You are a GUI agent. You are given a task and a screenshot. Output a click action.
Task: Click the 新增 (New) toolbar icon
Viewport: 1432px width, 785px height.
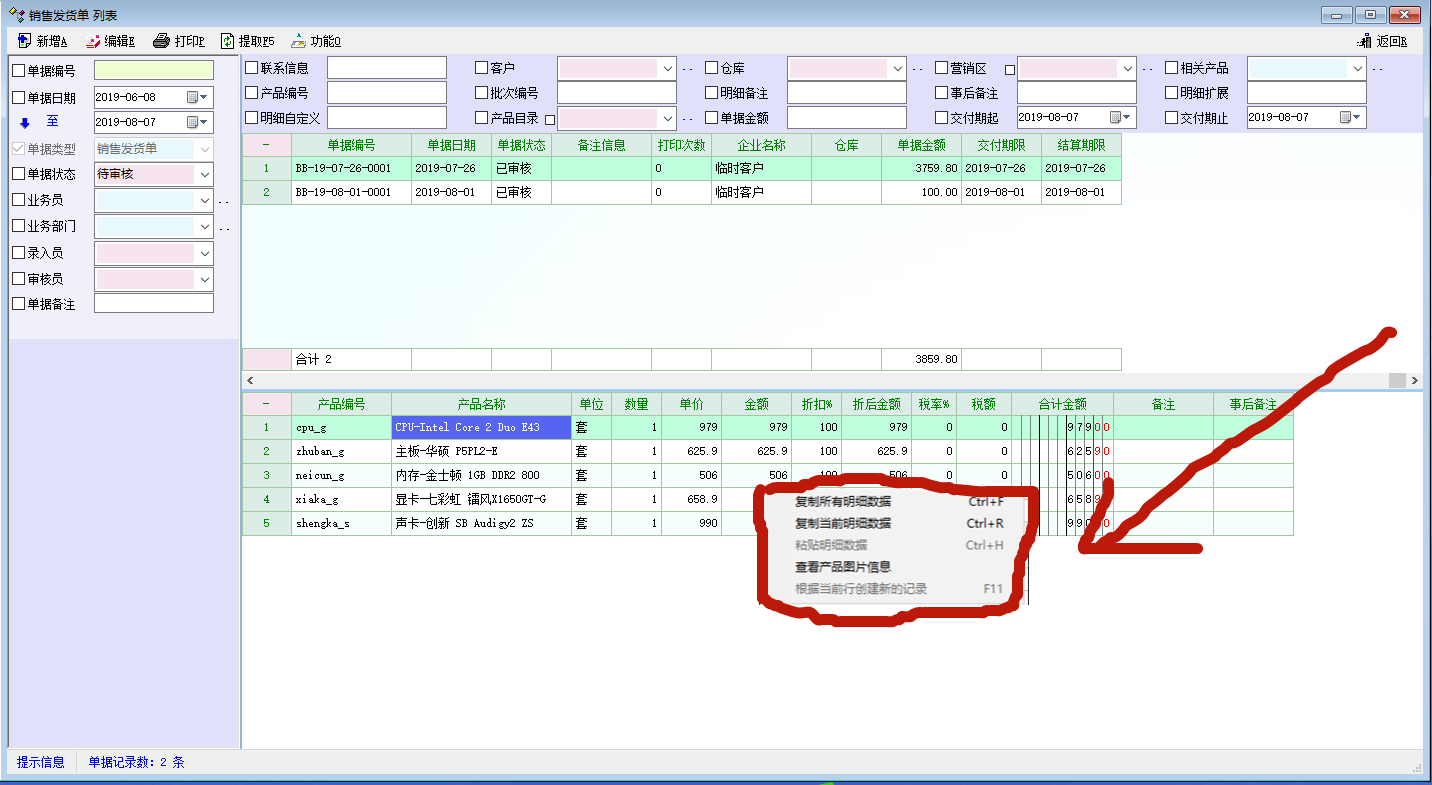click(x=25, y=41)
